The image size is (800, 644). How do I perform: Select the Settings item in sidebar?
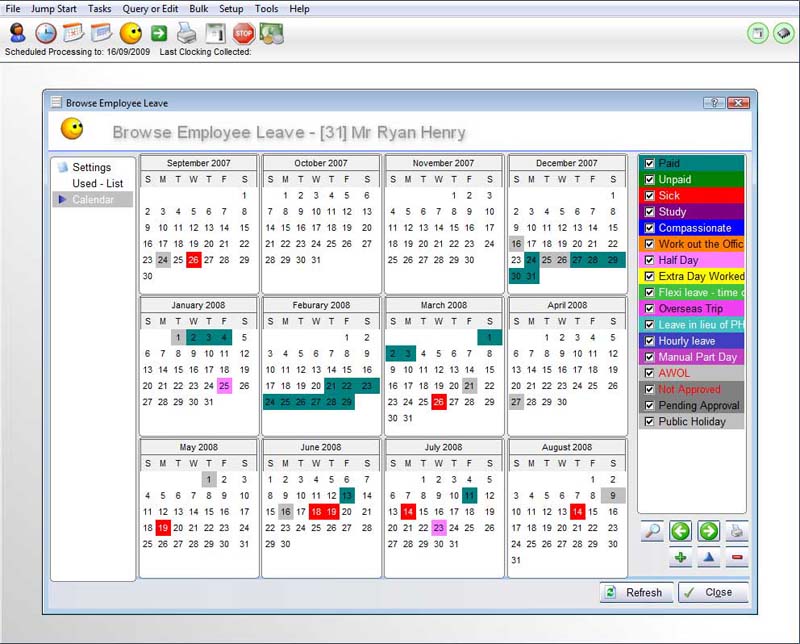click(x=91, y=168)
